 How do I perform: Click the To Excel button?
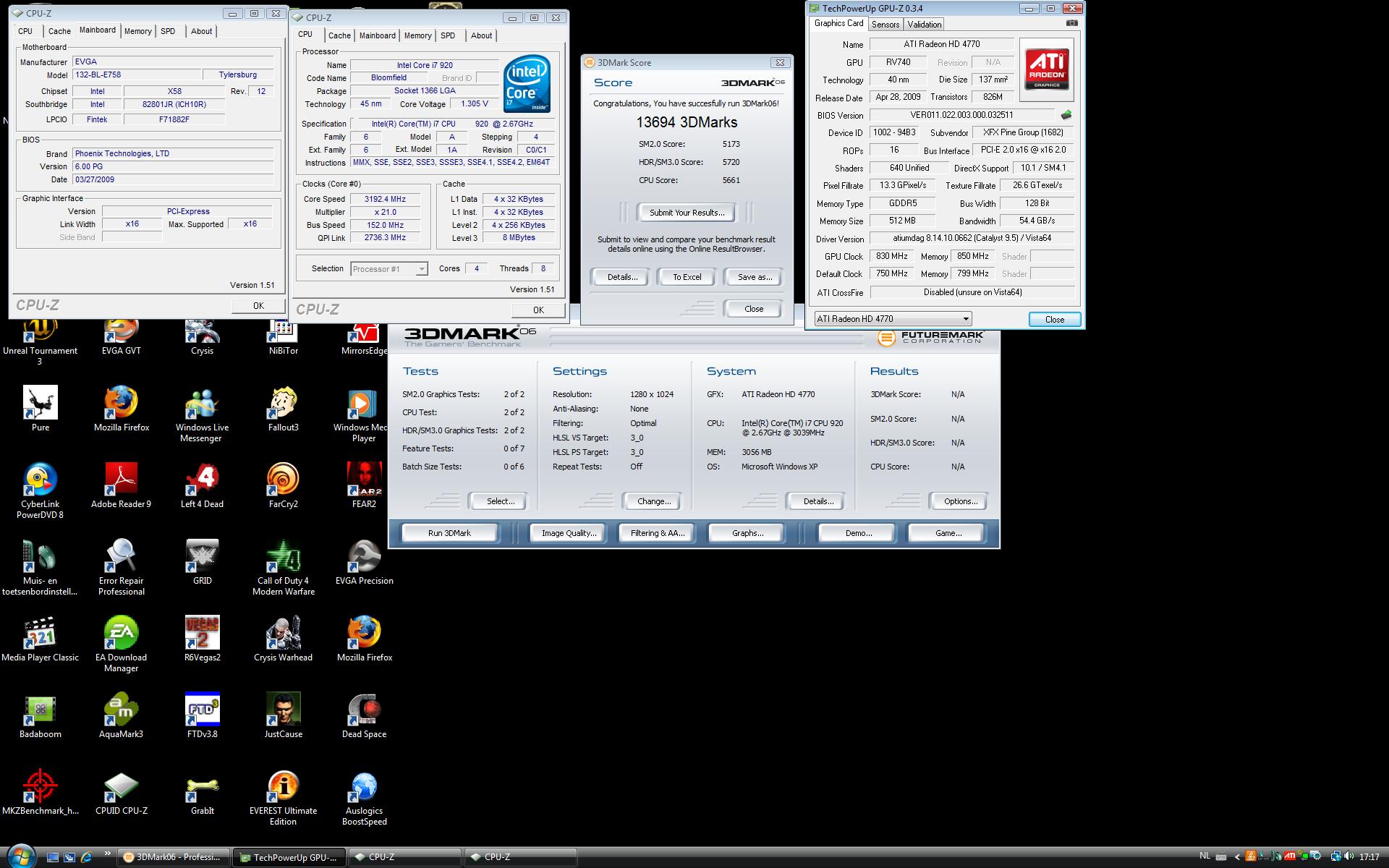tap(687, 277)
